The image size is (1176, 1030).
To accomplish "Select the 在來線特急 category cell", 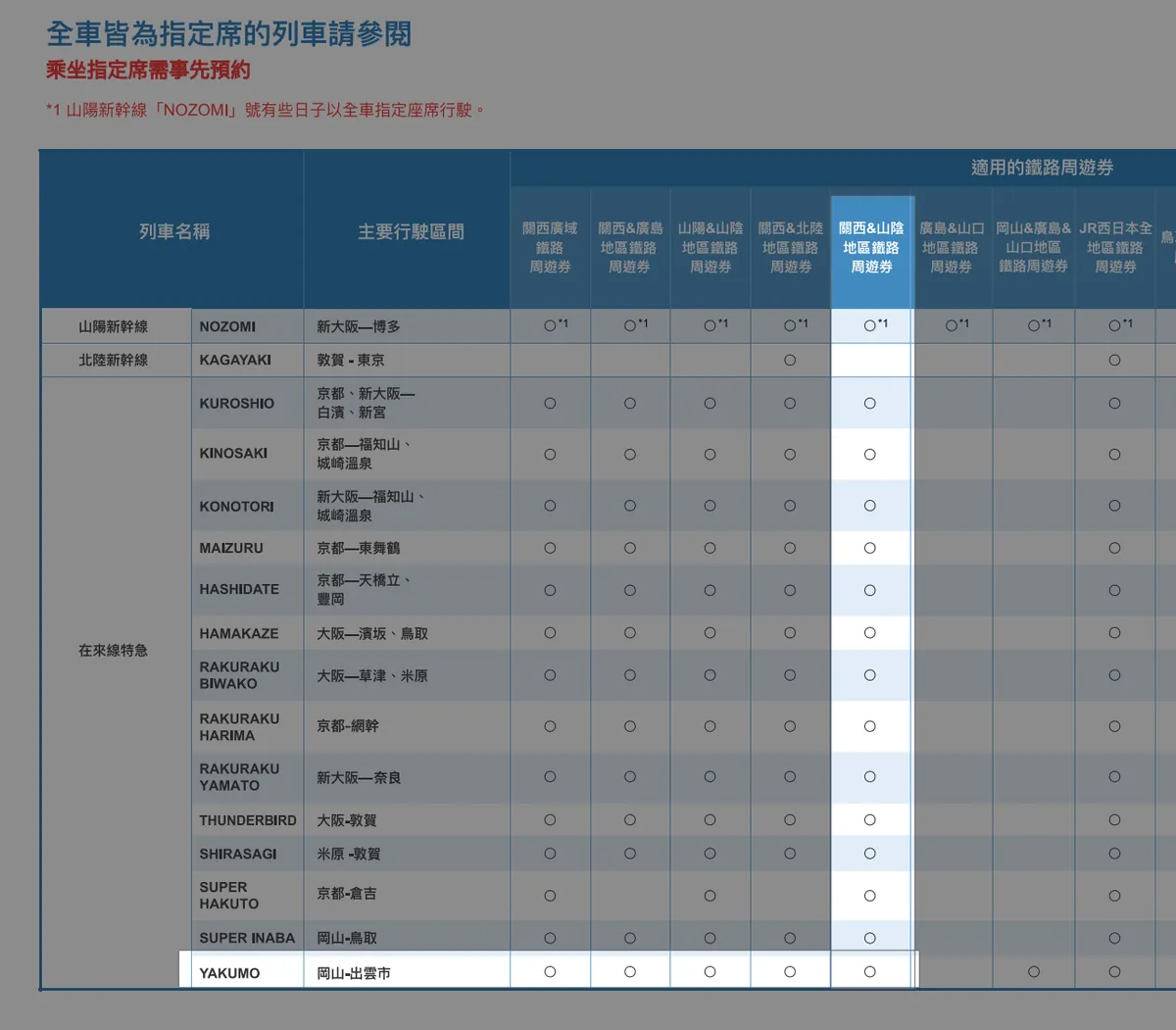I will click(x=114, y=651).
